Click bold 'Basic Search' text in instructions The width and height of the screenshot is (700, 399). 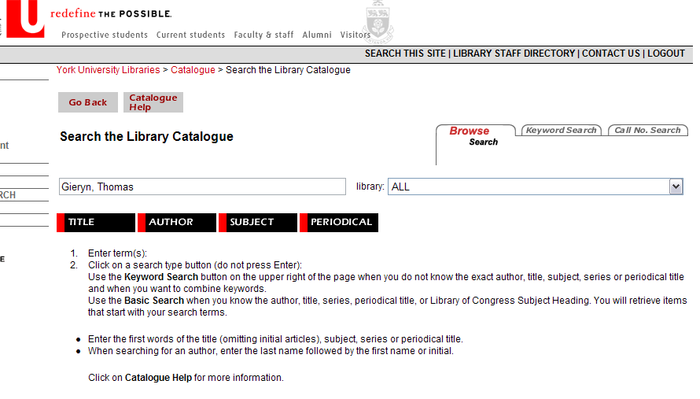pyautogui.click(x=154, y=300)
